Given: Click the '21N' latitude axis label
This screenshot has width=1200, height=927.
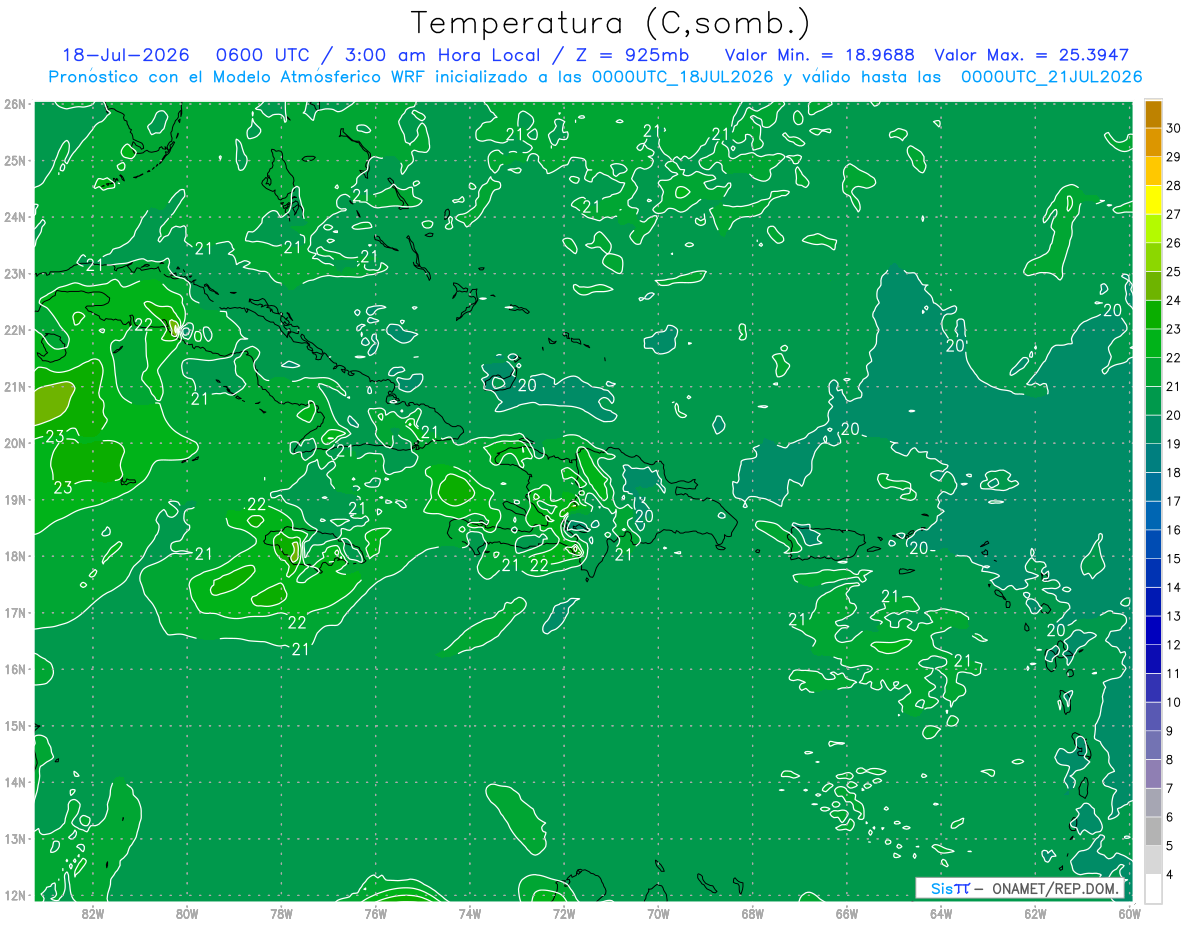Looking at the screenshot, I should click(14, 386).
